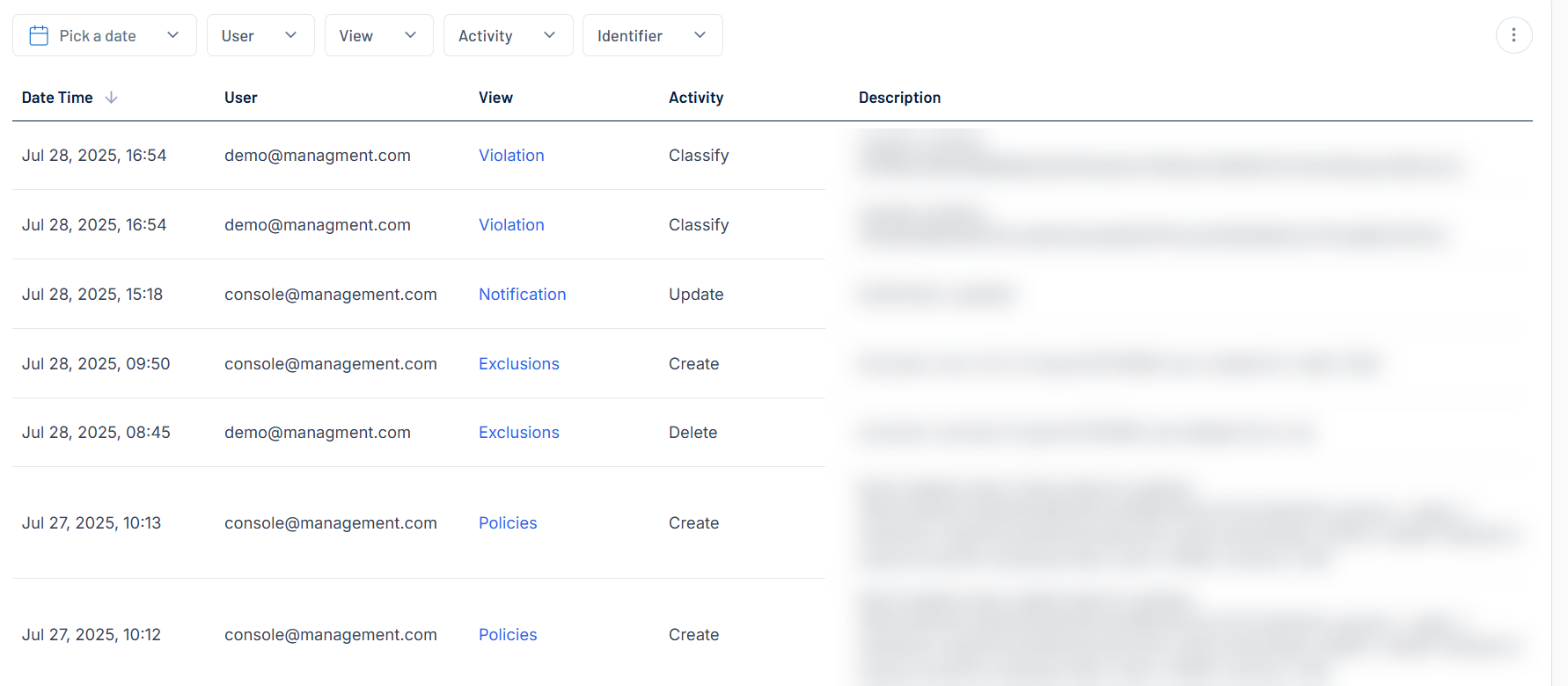Open the three-dot more options menu
Viewport: 1568px width, 686px height.
pos(1513,35)
